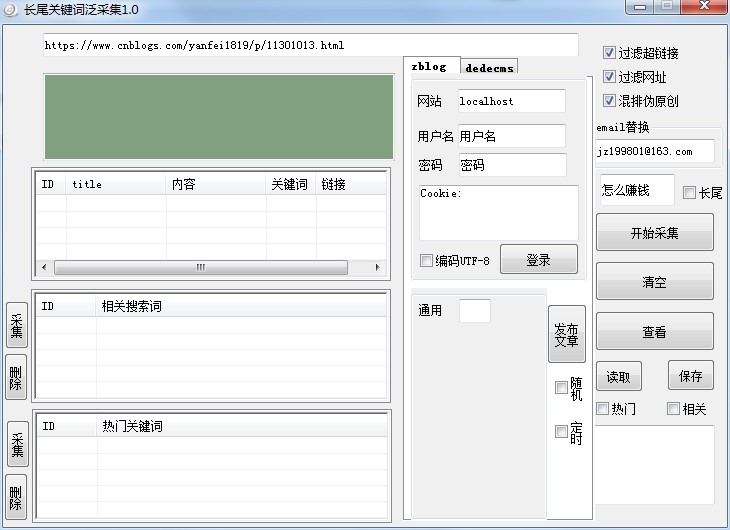Click 删除 button beside 相关搜索词 list
This screenshot has width=730, height=530.
tap(16, 377)
